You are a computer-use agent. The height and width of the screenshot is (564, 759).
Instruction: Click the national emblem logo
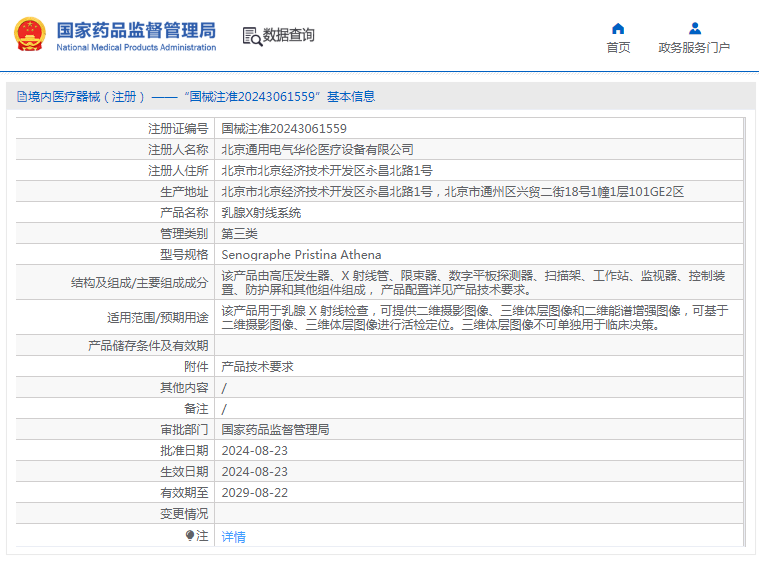click(x=30, y=34)
